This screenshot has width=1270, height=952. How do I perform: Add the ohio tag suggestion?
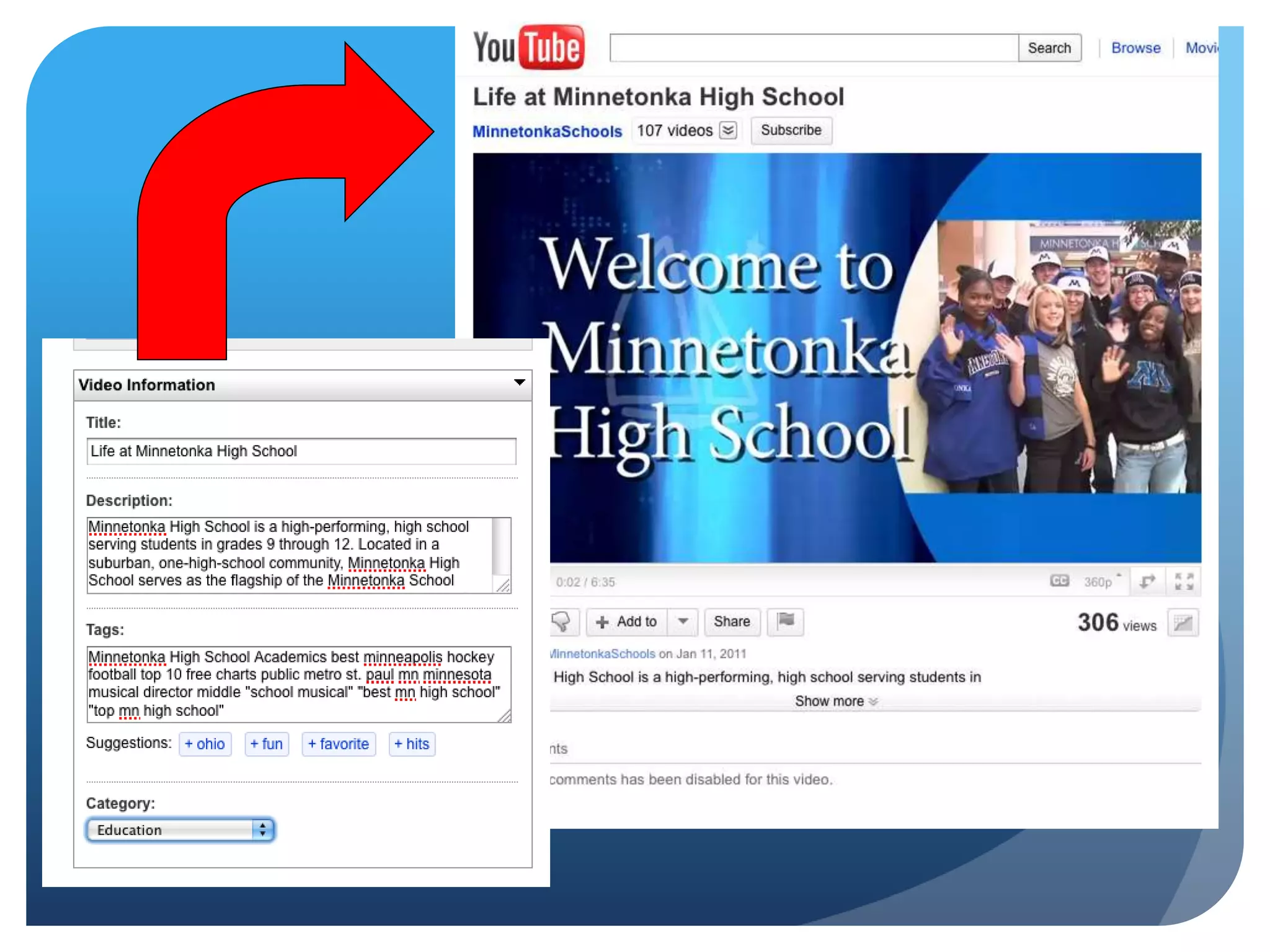pos(205,744)
